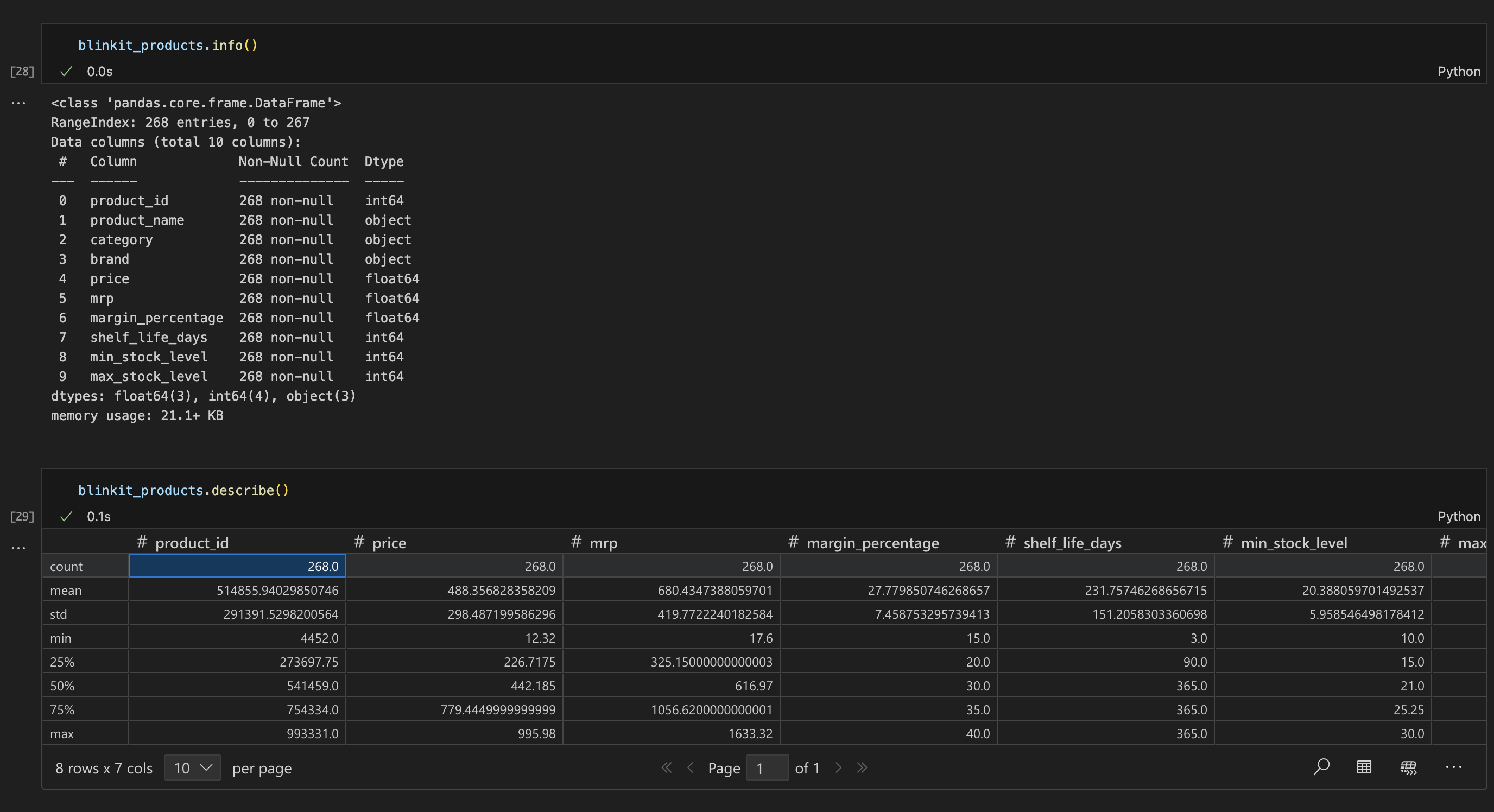Go to next page of table
1494x812 pixels.
(838, 768)
